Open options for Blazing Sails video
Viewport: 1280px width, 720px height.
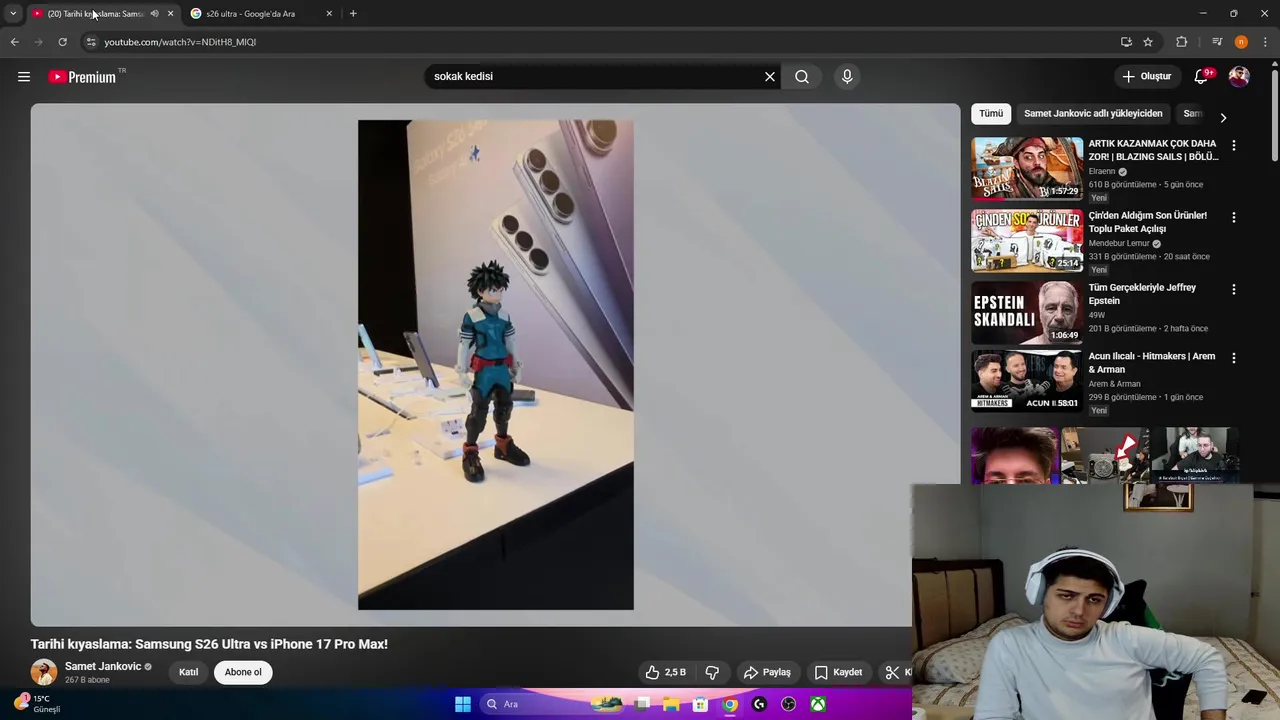pyautogui.click(x=1233, y=146)
